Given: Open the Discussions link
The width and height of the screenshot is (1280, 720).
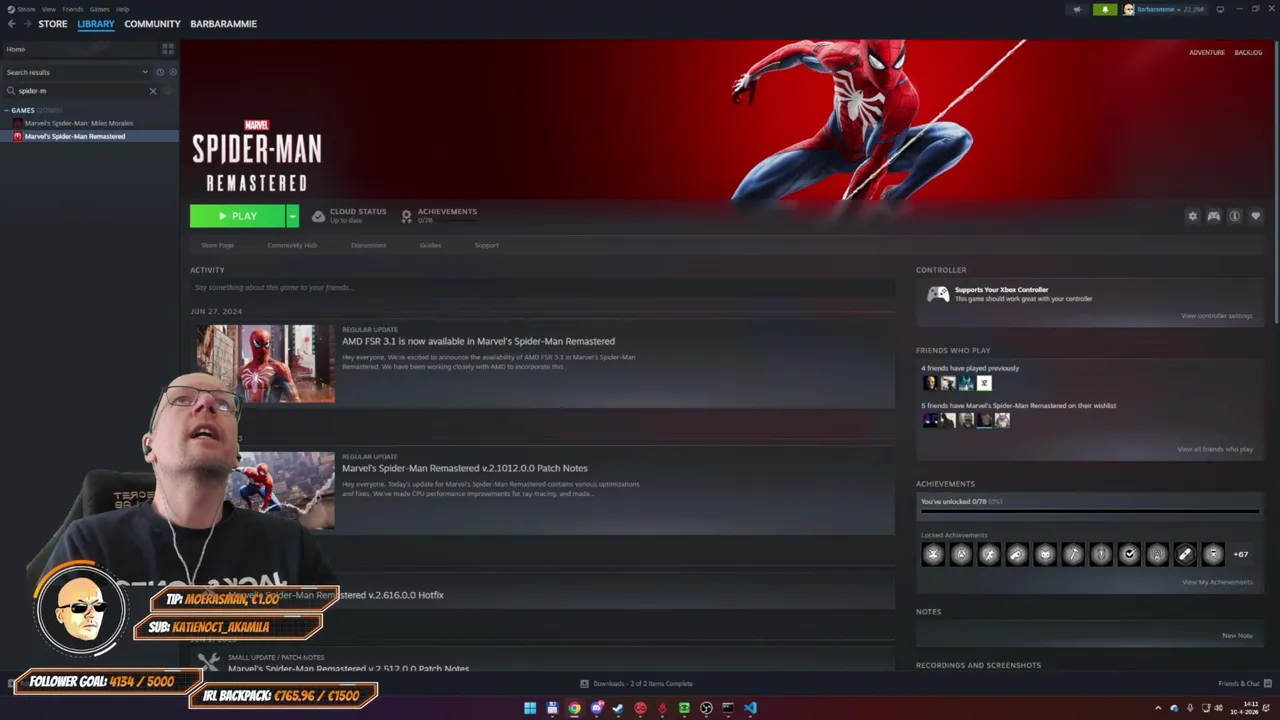Looking at the screenshot, I should coord(368,245).
